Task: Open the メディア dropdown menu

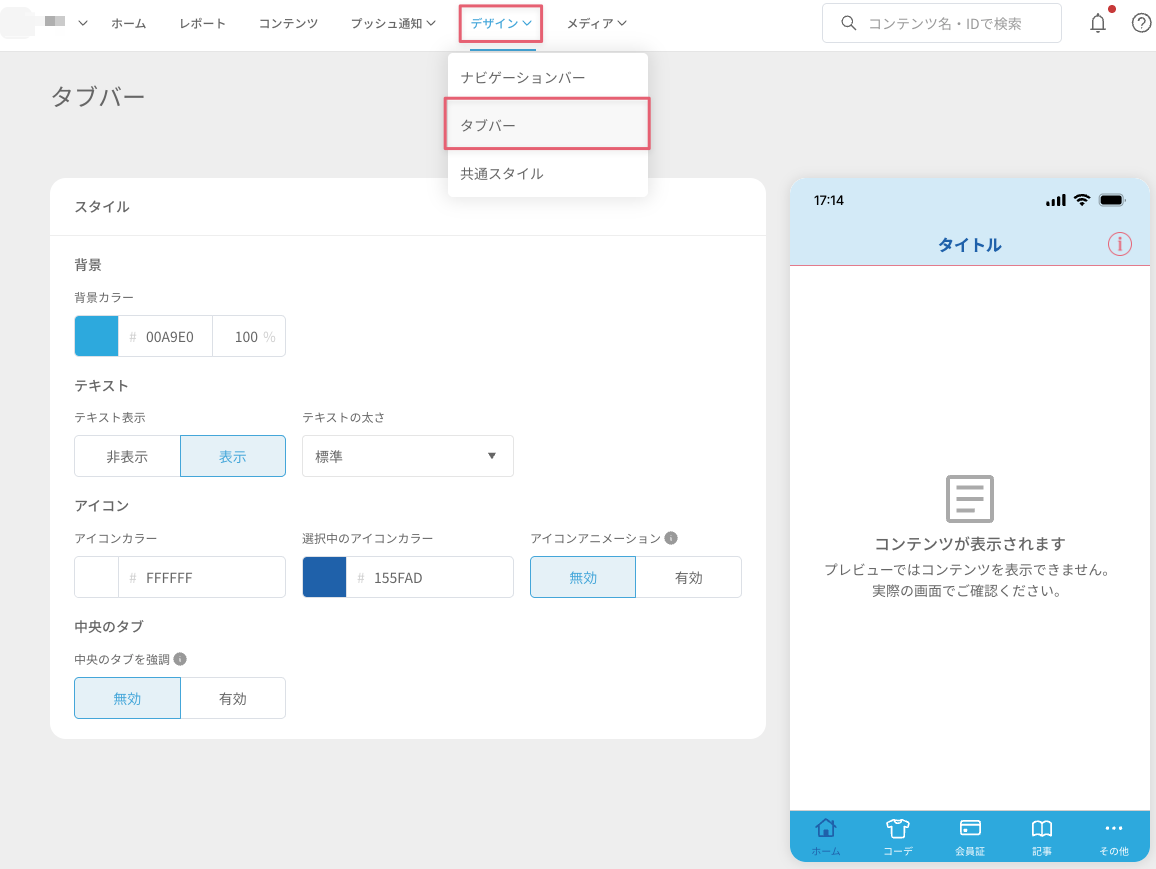Action: click(x=596, y=24)
